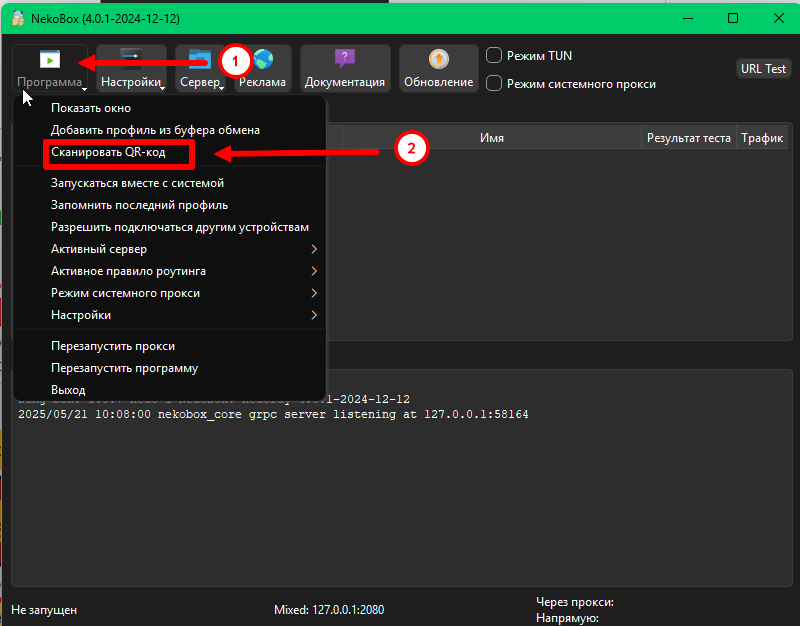The image size is (800, 626).
Task: Click Перезапустить прокси in the menu
Action: [113, 346]
